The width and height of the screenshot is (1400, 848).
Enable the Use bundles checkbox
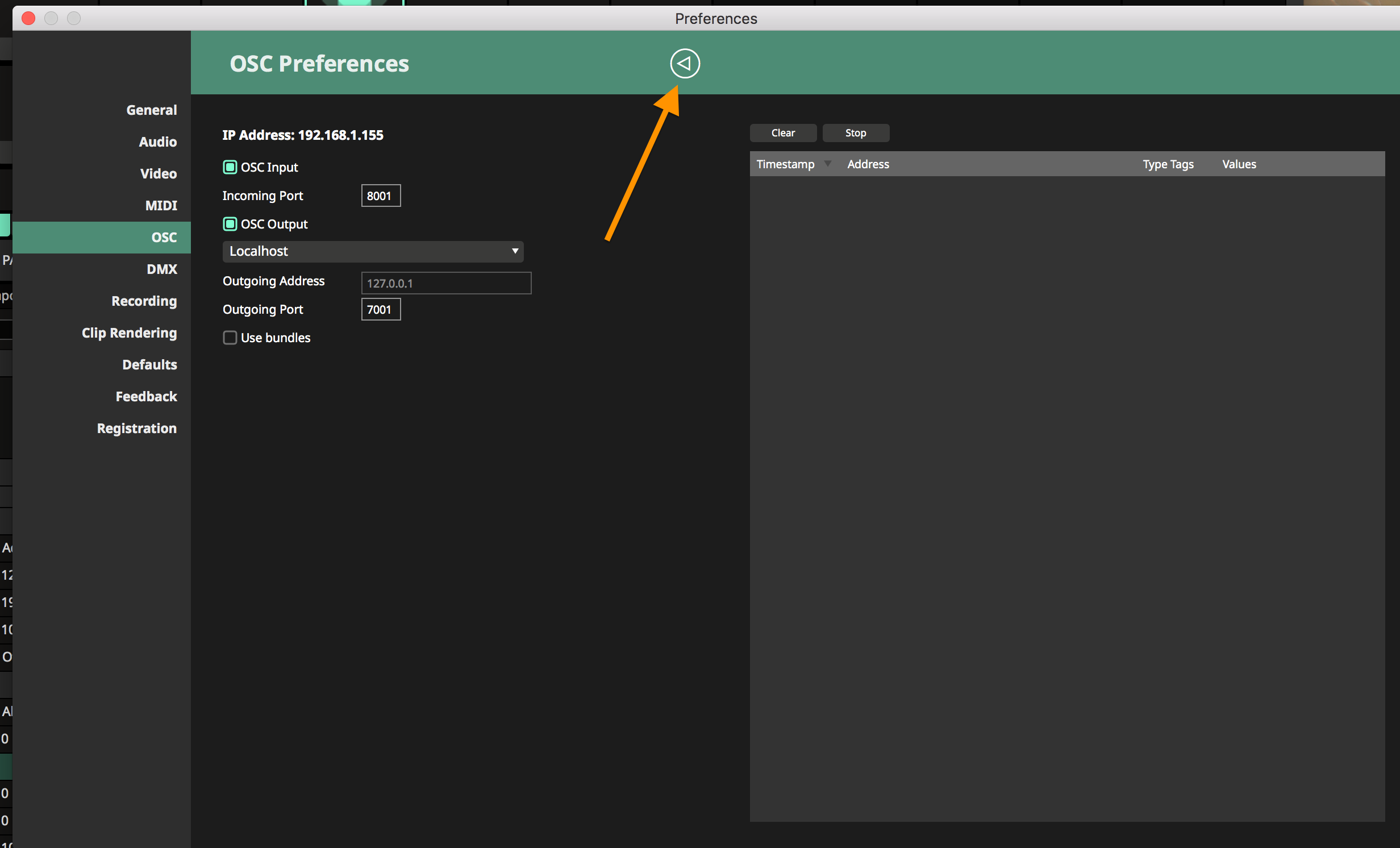pos(230,338)
